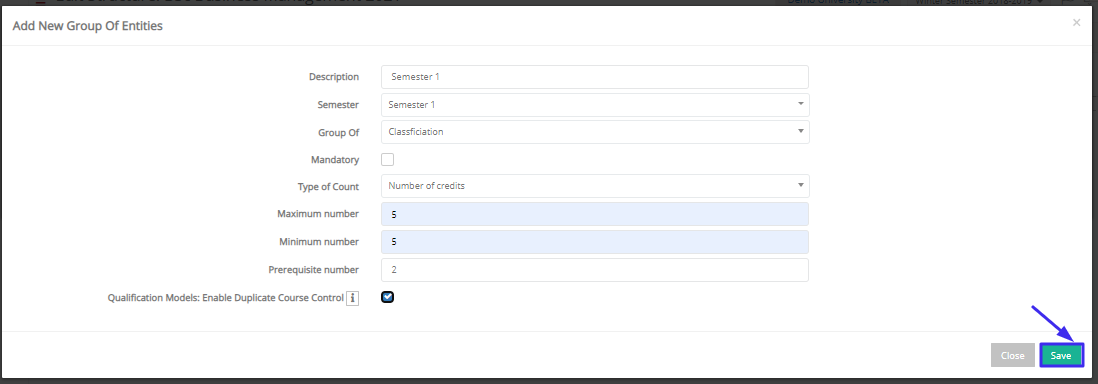Focus the Description text field
This screenshot has height=384, width=1098.
pyautogui.click(x=595, y=77)
